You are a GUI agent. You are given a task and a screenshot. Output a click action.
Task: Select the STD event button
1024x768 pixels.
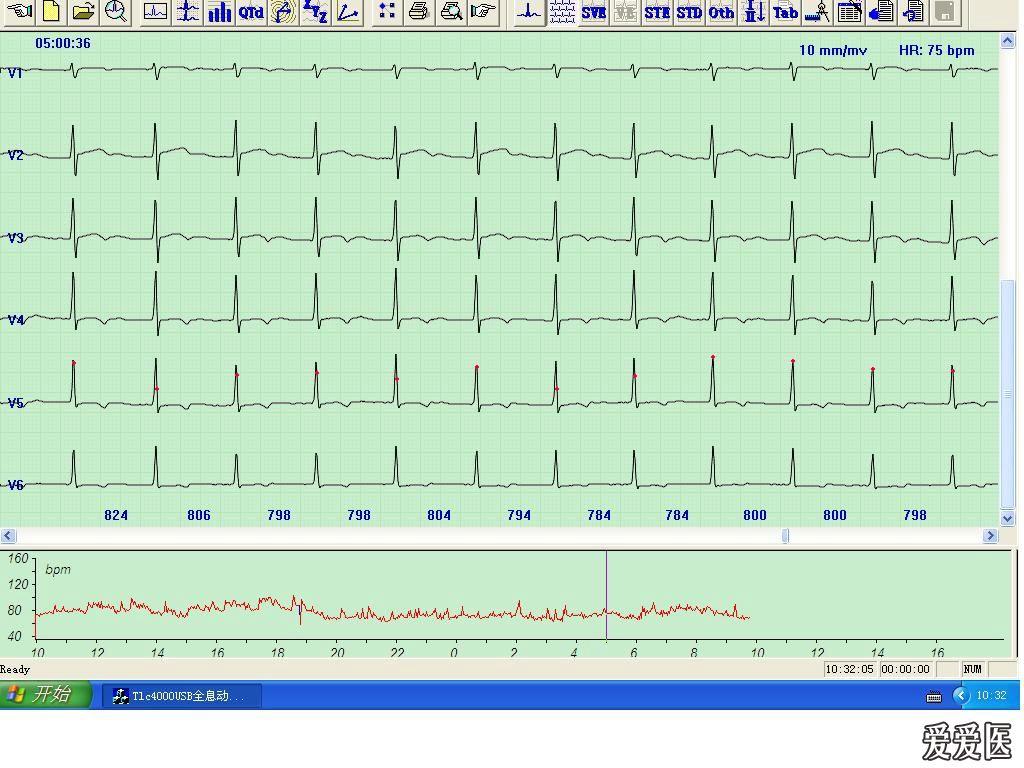coord(689,12)
